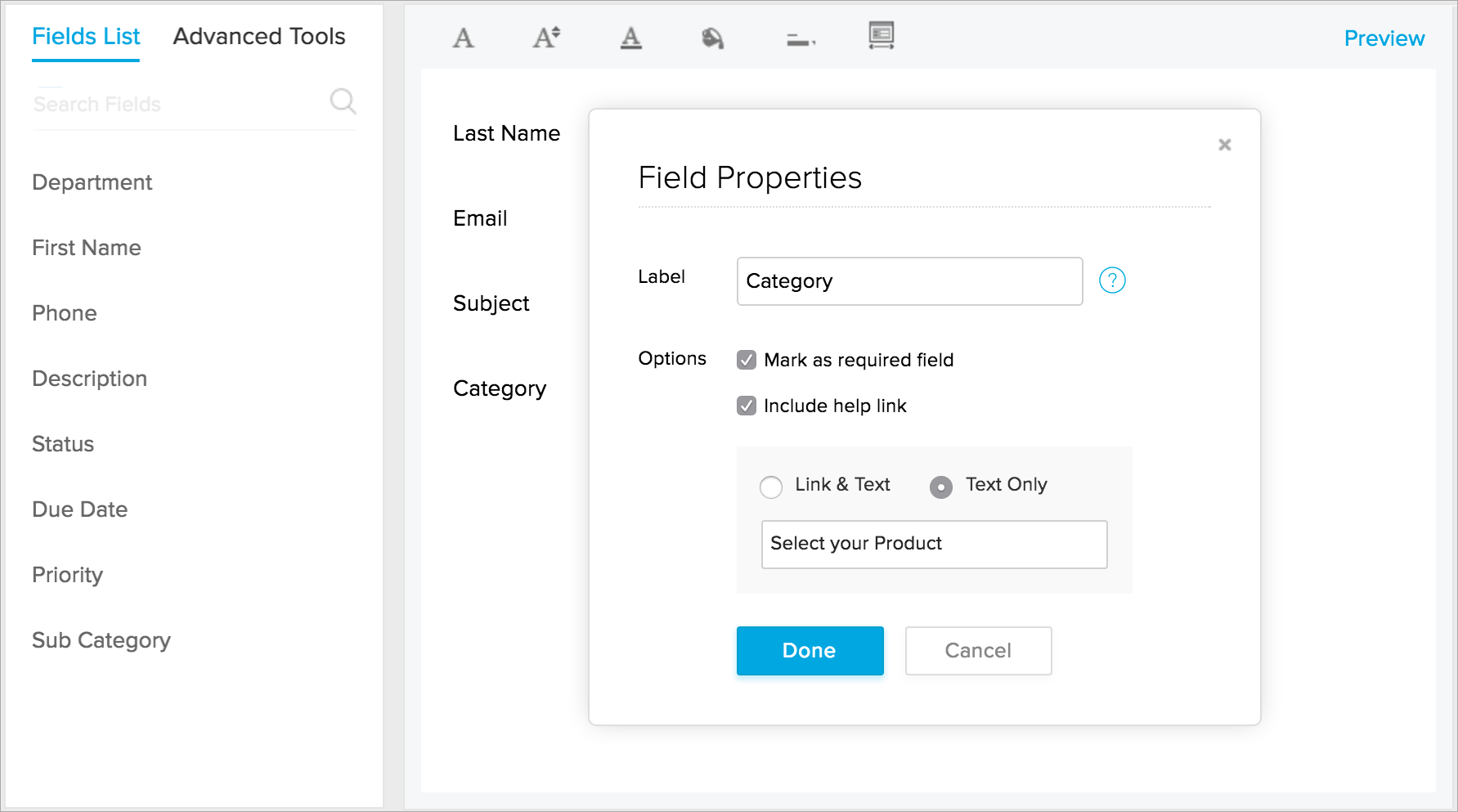Viewport: 1458px width, 812px height.
Task: Open the form width icon
Action: pyautogui.click(x=881, y=36)
